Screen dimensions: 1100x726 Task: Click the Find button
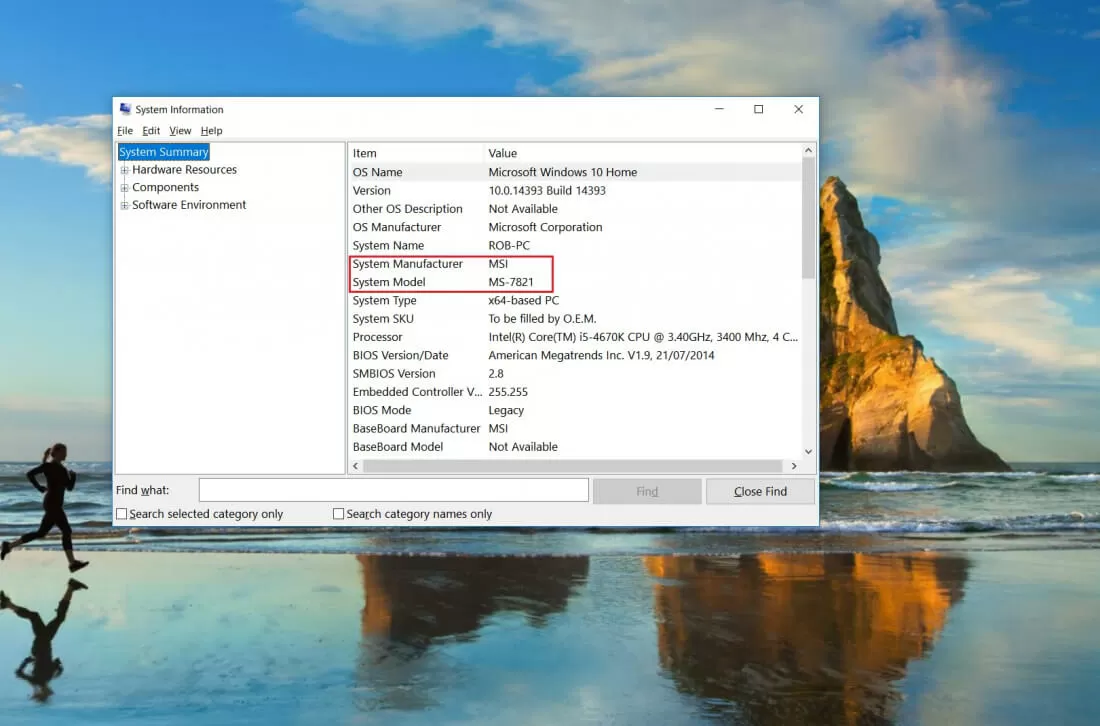click(x=647, y=491)
